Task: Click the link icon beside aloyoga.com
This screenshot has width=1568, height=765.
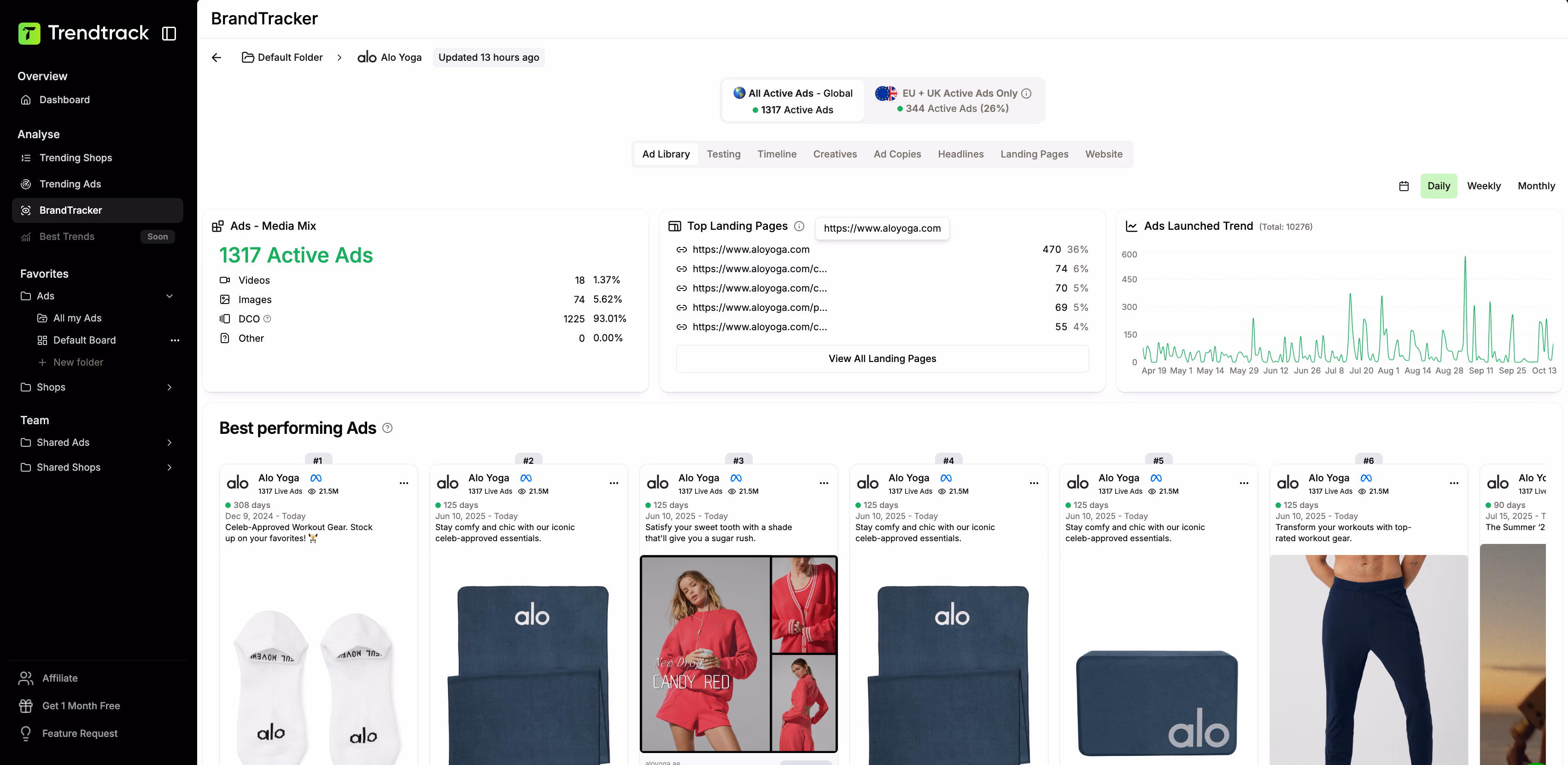Action: click(x=682, y=250)
